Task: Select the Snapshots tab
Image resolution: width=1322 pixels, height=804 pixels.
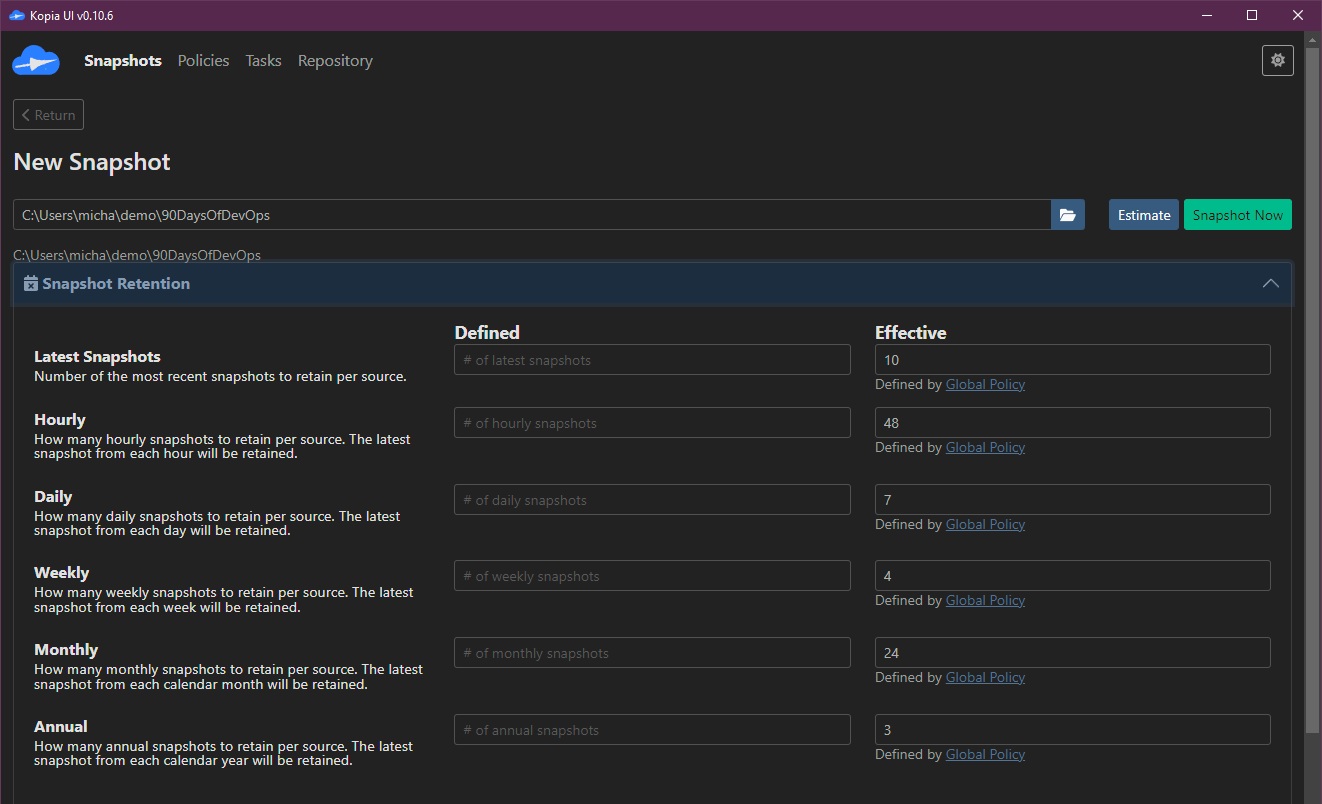Action: point(123,61)
